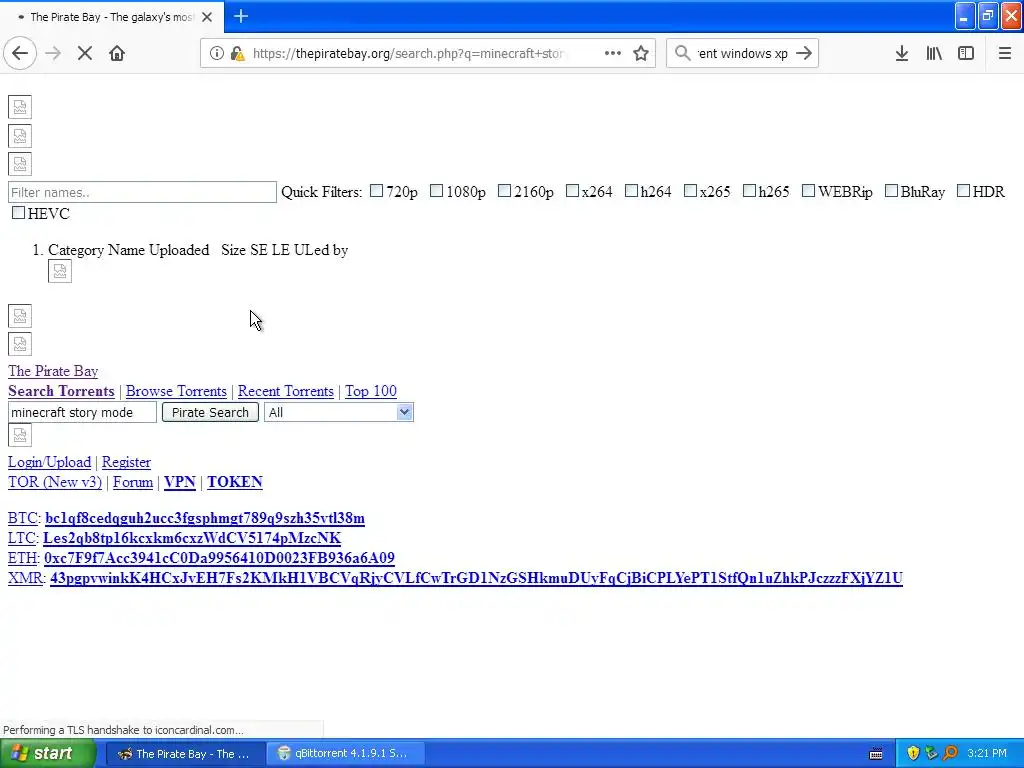Focus the Filter names input field
Viewport: 1024px width, 768px height.
(142, 192)
